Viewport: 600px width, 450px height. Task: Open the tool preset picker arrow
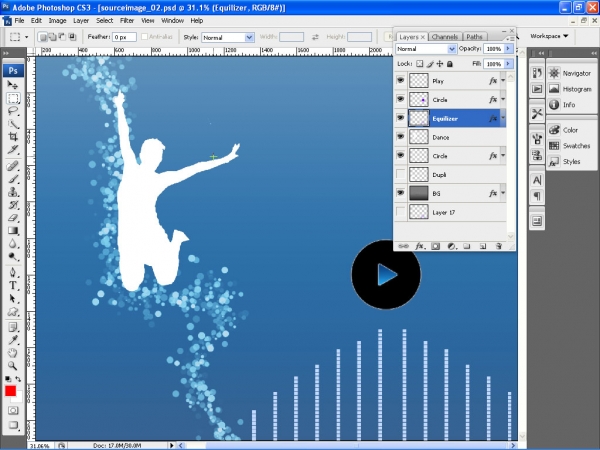pyautogui.click(x=26, y=37)
